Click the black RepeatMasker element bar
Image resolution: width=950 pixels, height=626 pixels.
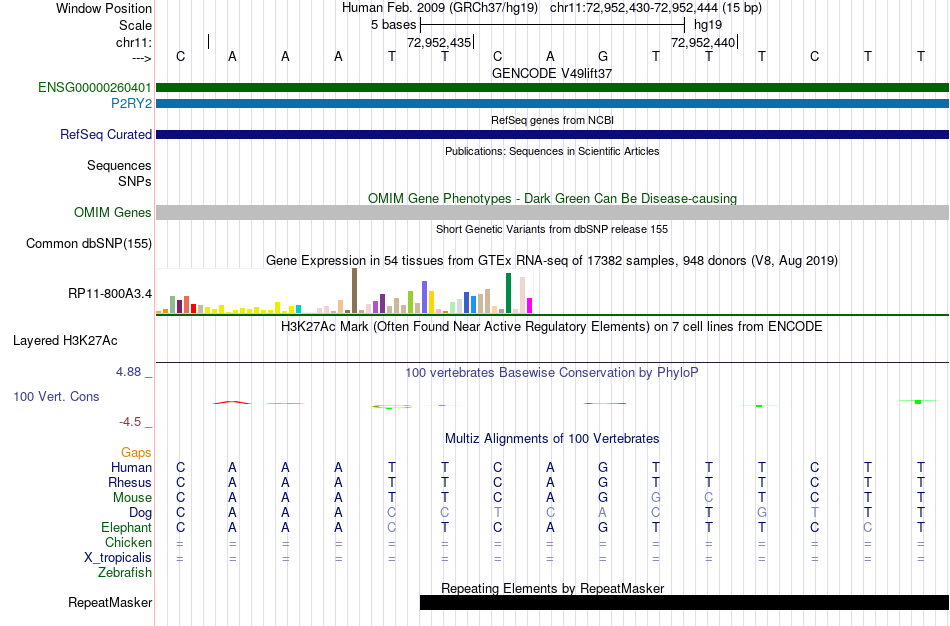(685, 602)
